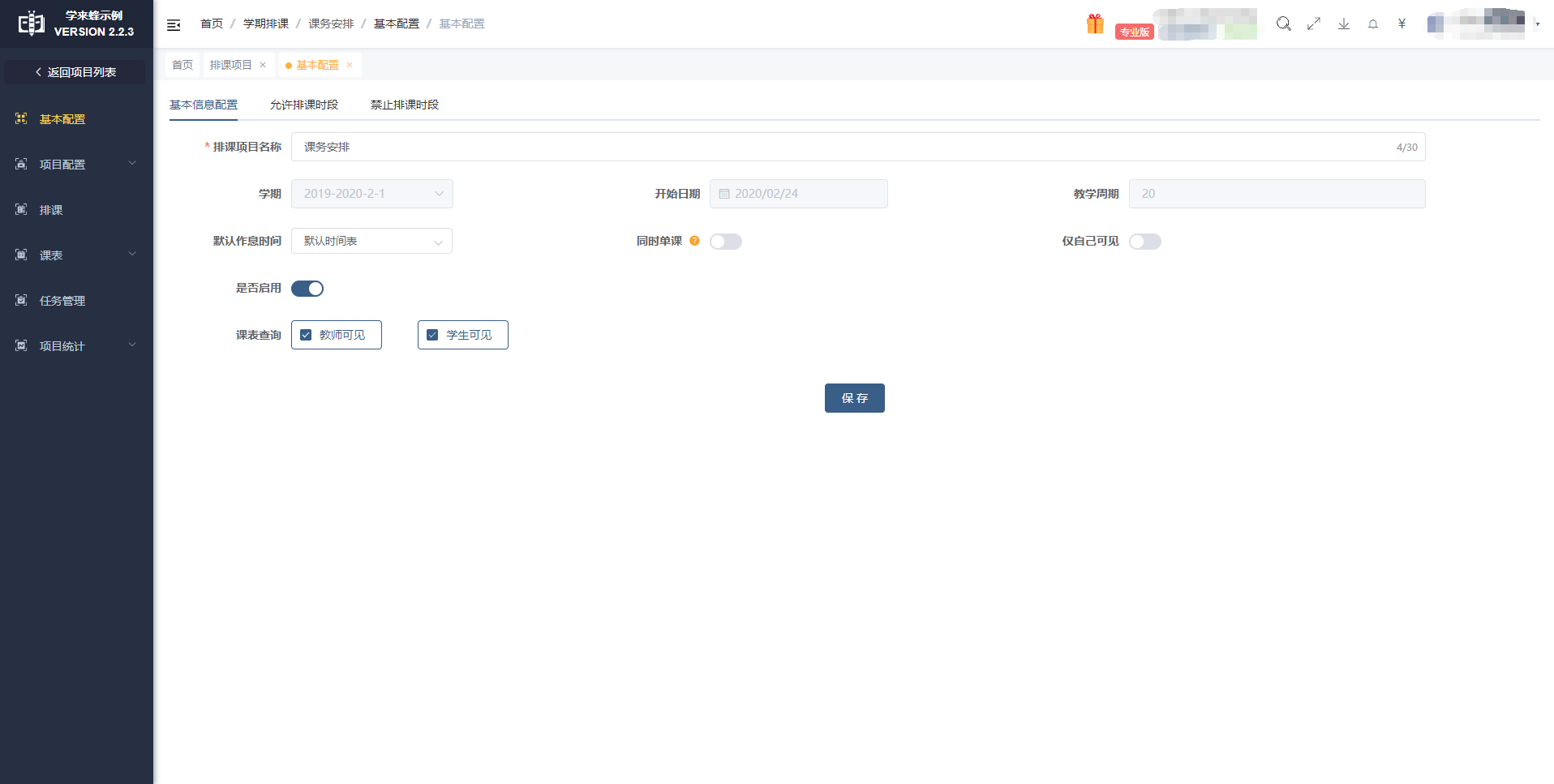The width and height of the screenshot is (1554, 784).
Task: Switch to the 允许排课时段 tab
Action: [x=304, y=105]
